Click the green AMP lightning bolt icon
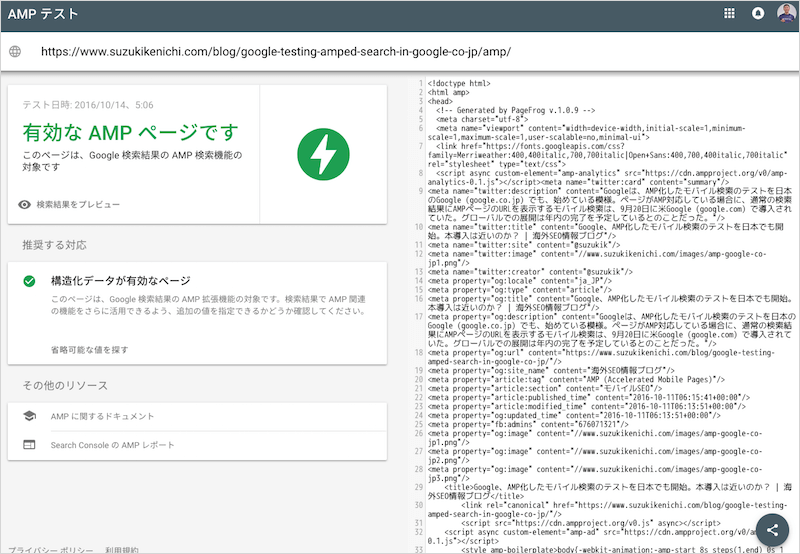 click(323, 154)
